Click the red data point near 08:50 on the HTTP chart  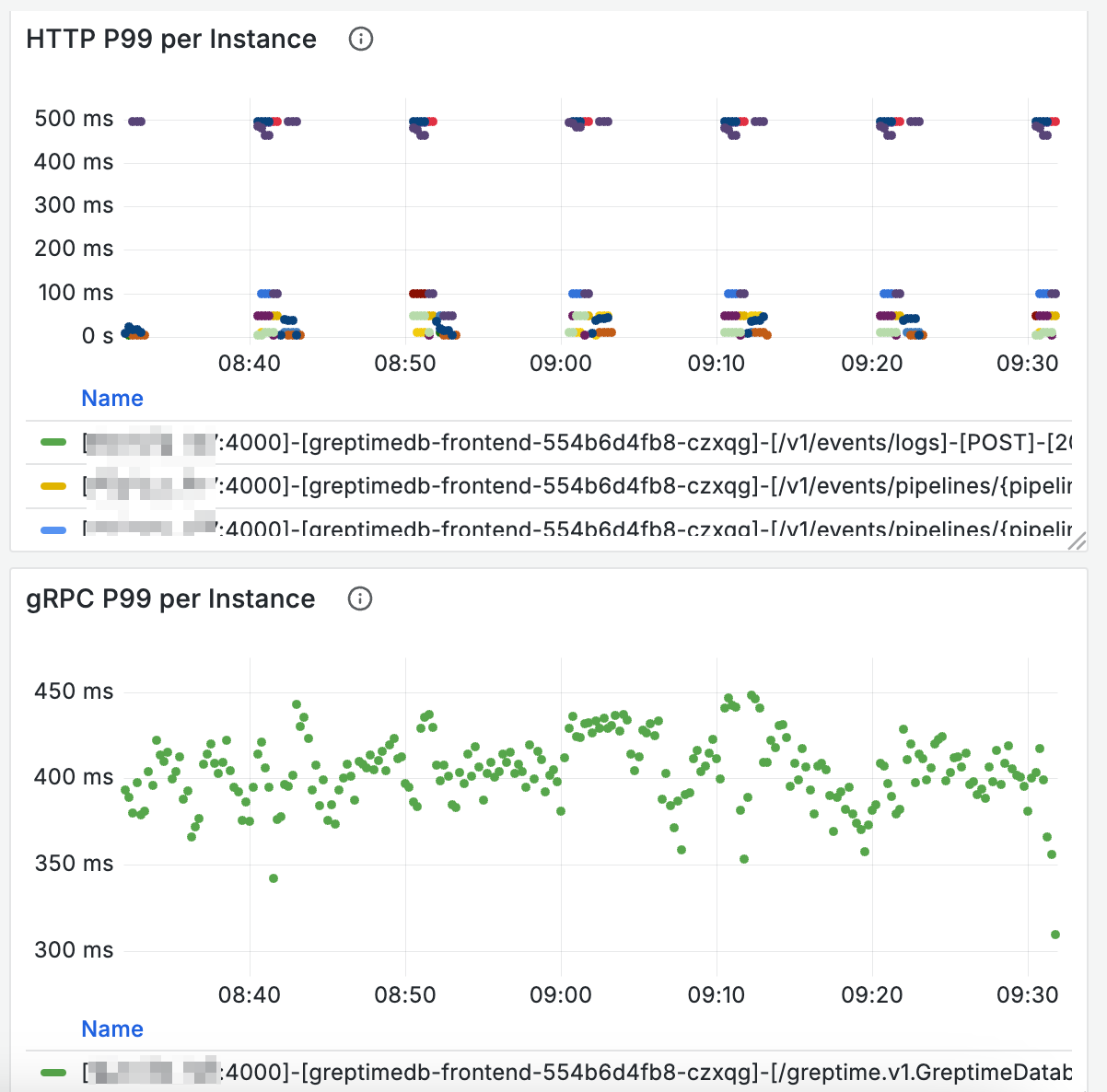coord(433,121)
